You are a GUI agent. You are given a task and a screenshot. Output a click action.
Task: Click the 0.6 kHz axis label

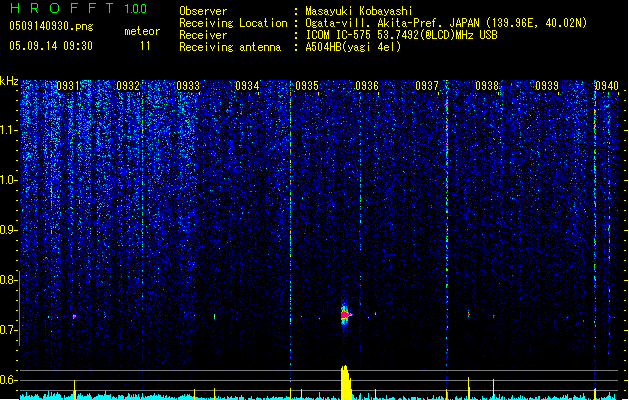coord(9,380)
